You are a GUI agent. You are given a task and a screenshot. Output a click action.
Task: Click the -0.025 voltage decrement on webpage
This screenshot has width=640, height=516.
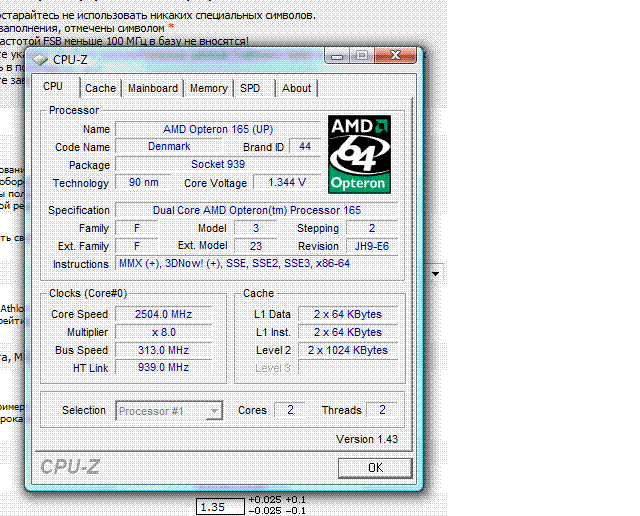pos(265,511)
